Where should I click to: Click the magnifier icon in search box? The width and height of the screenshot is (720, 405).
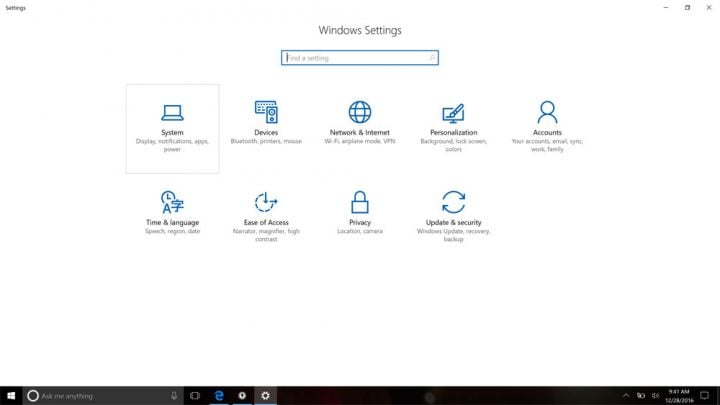click(432, 58)
